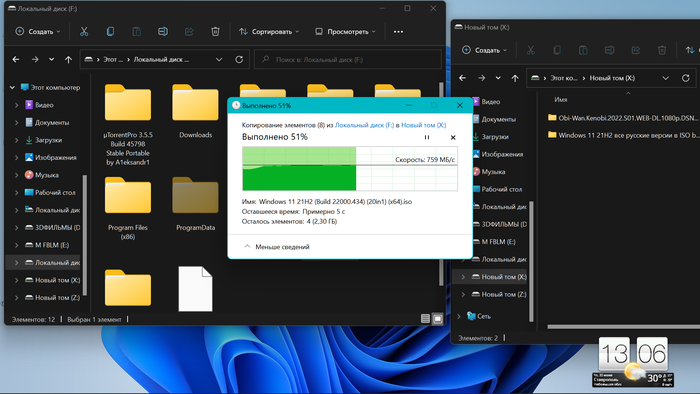Open the three-dots more options menu in F: window

click(398, 32)
